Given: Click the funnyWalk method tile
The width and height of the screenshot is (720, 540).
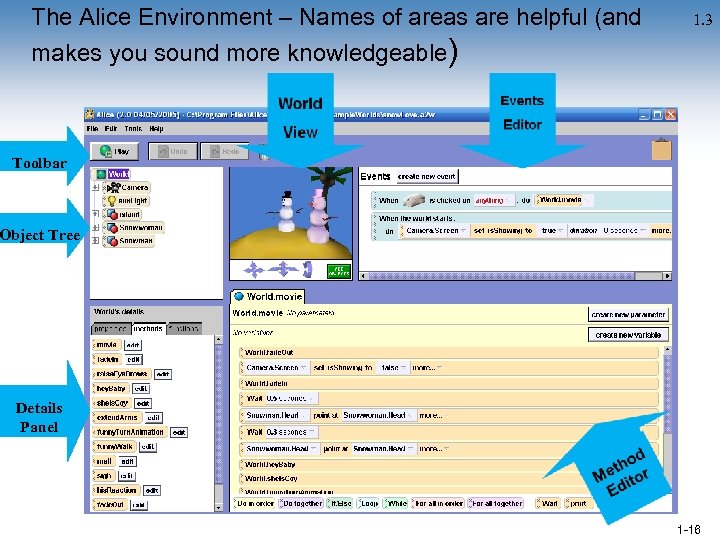Looking at the screenshot, I should click(x=114, y=446).
